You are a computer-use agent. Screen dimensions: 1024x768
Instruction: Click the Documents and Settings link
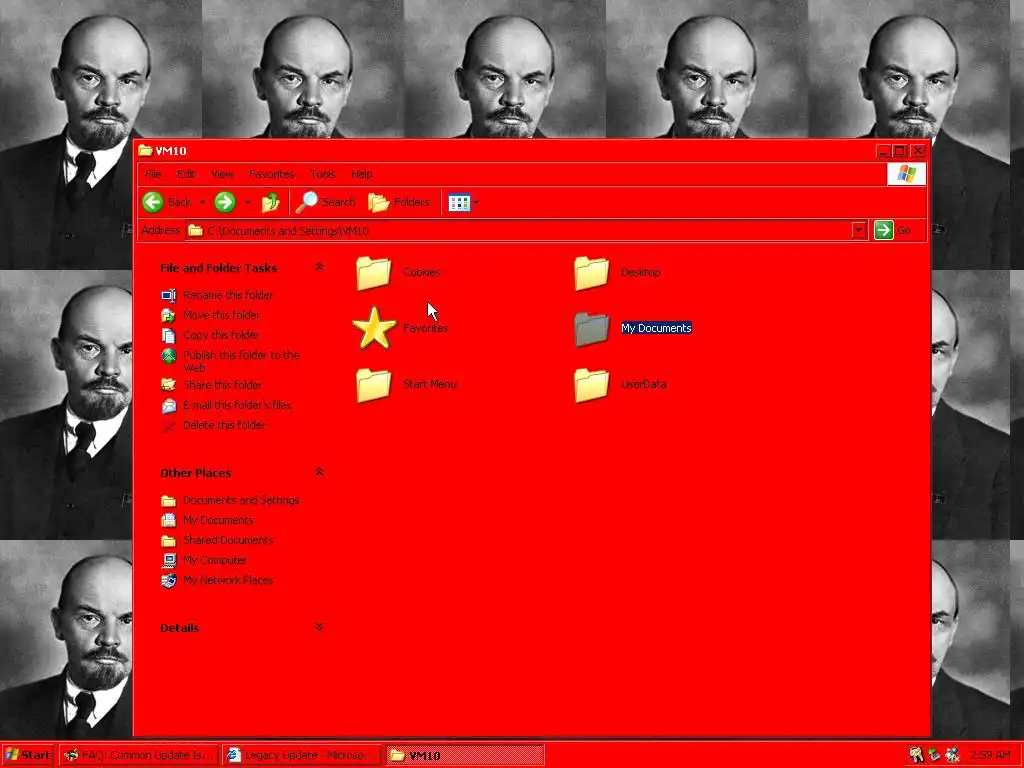[x=241, y=500]
